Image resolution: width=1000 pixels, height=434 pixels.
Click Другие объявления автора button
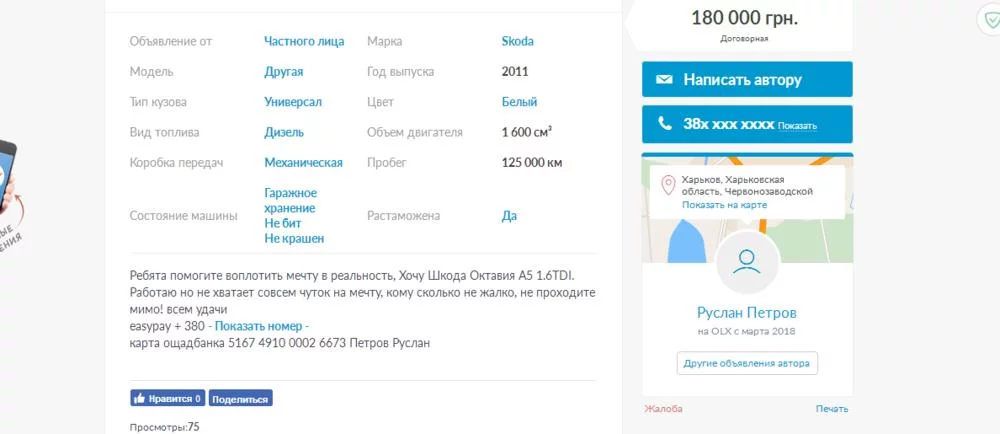click(x=747, y=363)
